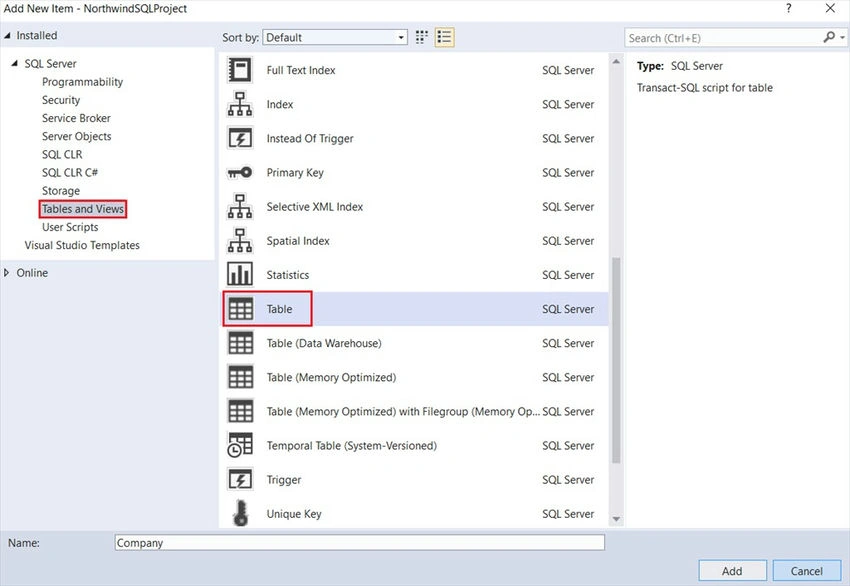Select the SQL CLR category
850x586 pixels.
(x=62, y=154)
